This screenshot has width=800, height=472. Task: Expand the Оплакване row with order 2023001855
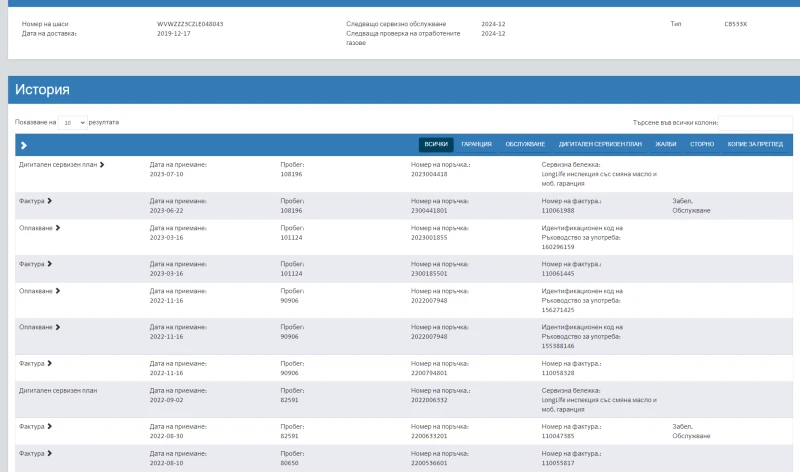pyautogui.click(x=58, y=228)
